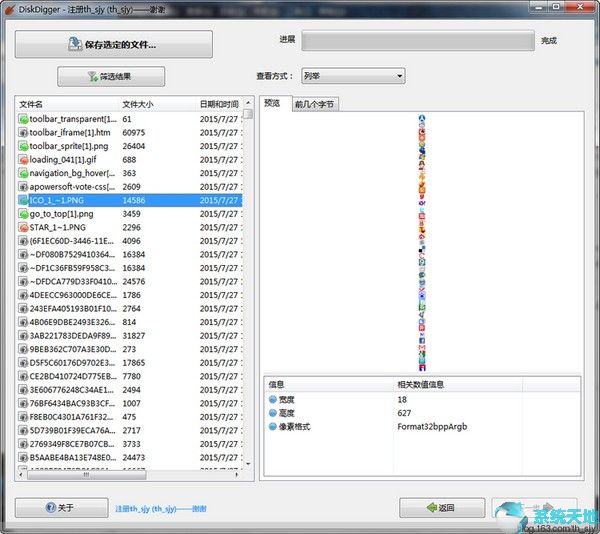Click the loading_041[1].gif file icon
Screen dimensions: 600x534
23,160
